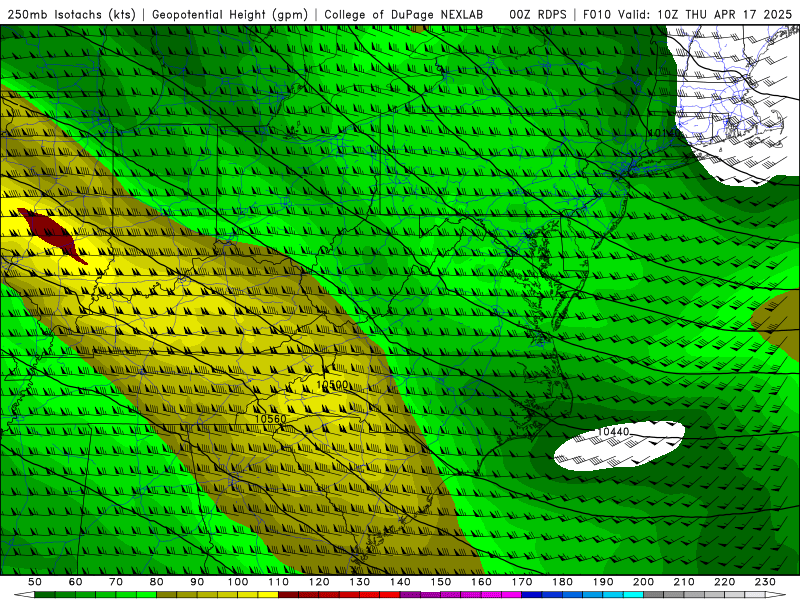Click the legend value 110

tap(279, 582)
